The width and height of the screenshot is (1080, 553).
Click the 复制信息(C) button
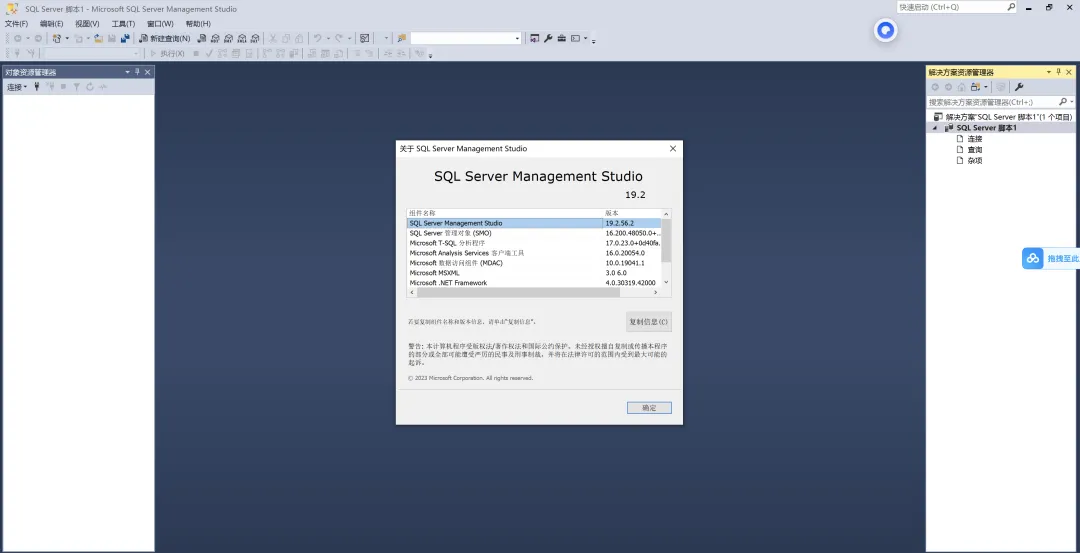pyautogui.click(x=648, y=322)
